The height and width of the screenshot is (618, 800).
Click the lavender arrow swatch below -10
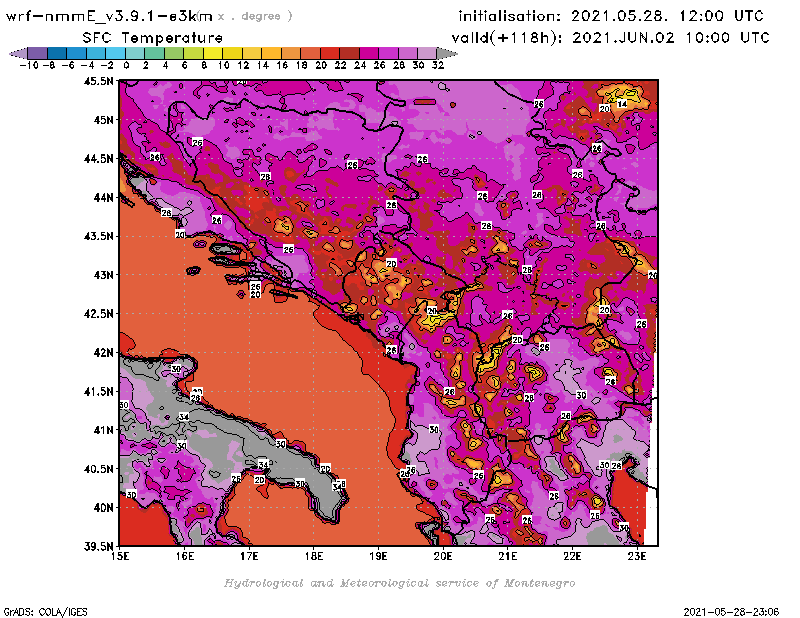[x=18, y=53]
